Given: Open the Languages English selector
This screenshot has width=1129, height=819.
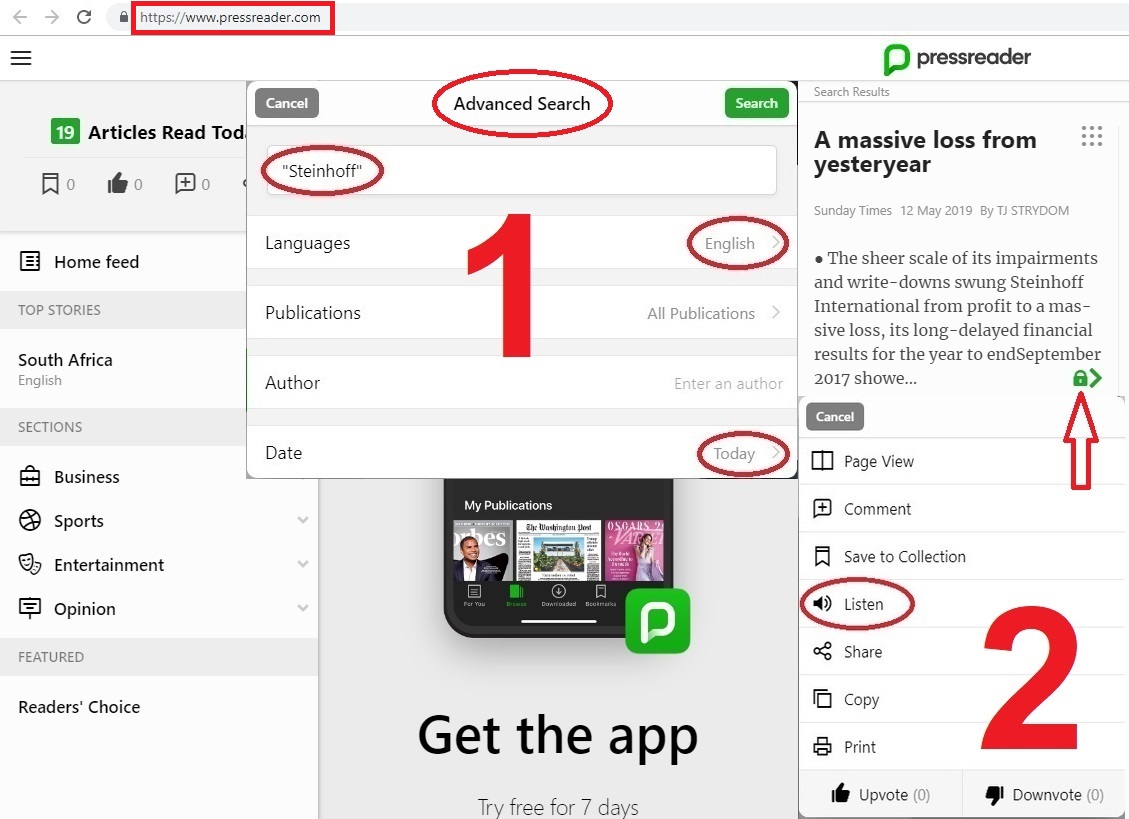Looking at the screenshot, I should 742,243.
